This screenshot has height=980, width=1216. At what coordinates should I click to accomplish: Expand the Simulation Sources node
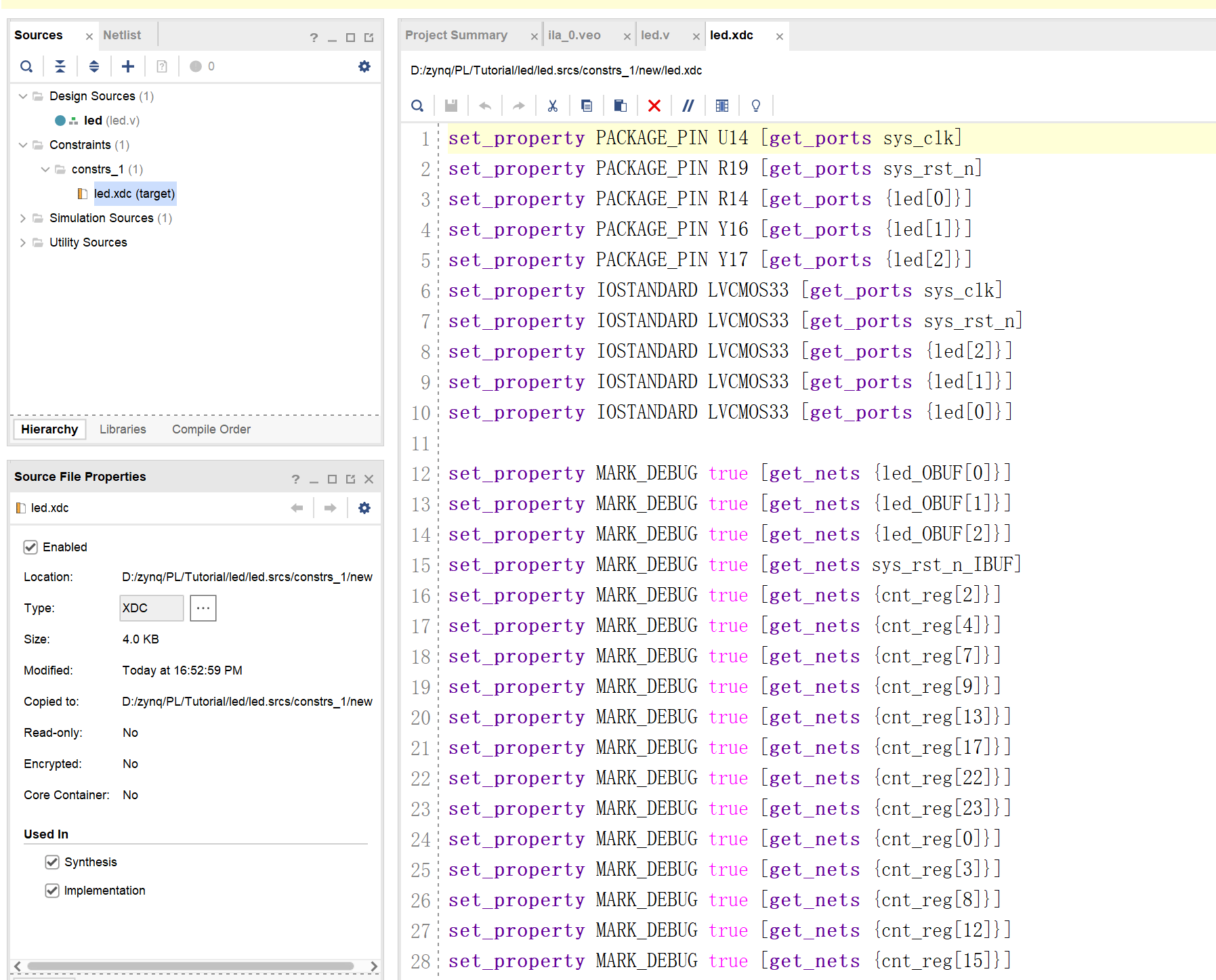(22, 217)
